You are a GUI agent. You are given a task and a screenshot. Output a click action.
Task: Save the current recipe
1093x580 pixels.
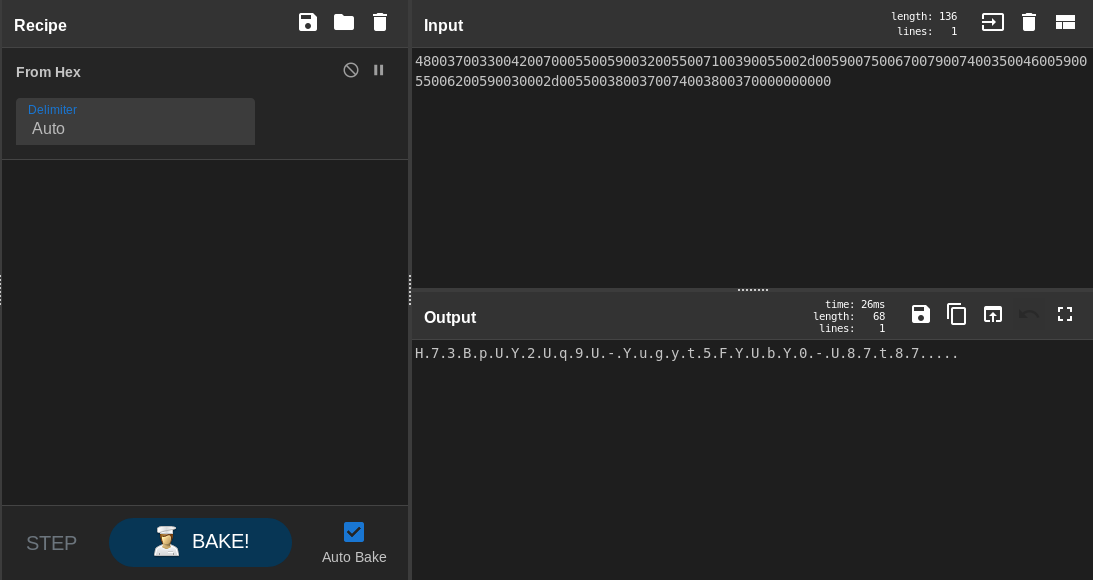click(x=308, y=22)
